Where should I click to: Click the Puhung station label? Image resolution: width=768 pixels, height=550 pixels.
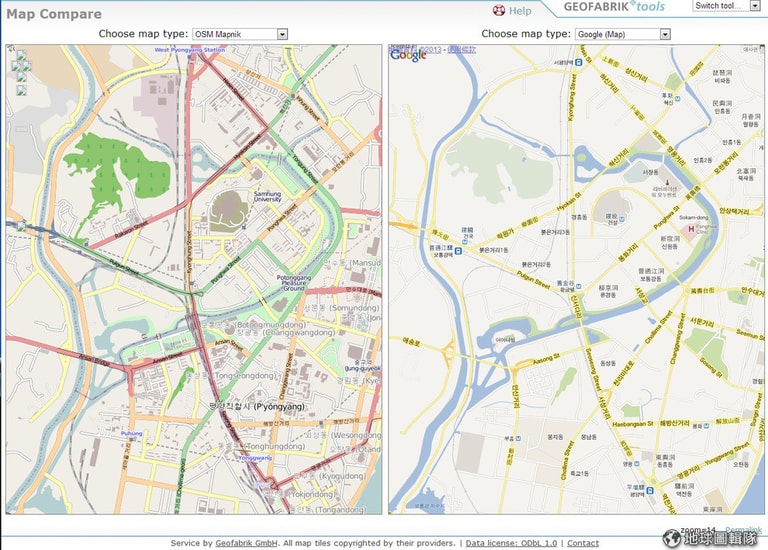(131, 433)
